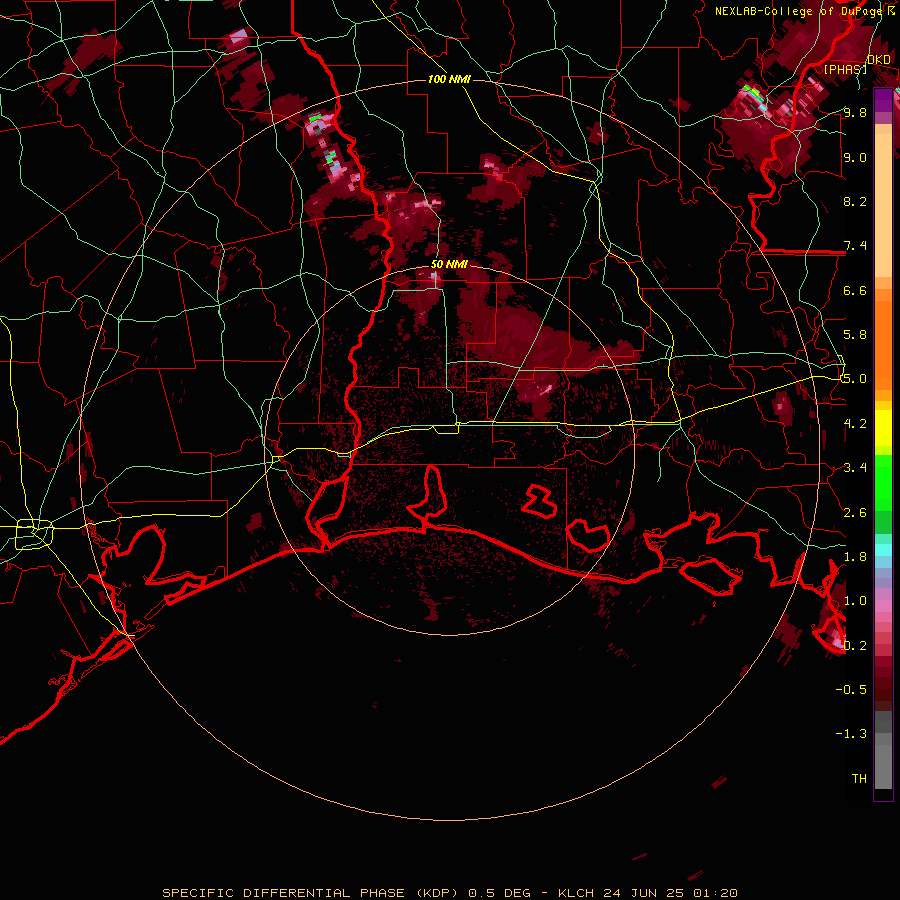Viewport: 900px width, 900px height.
Task: Pick the orange color bar segment
Action: pyautogui.click(x=883, y=346)
